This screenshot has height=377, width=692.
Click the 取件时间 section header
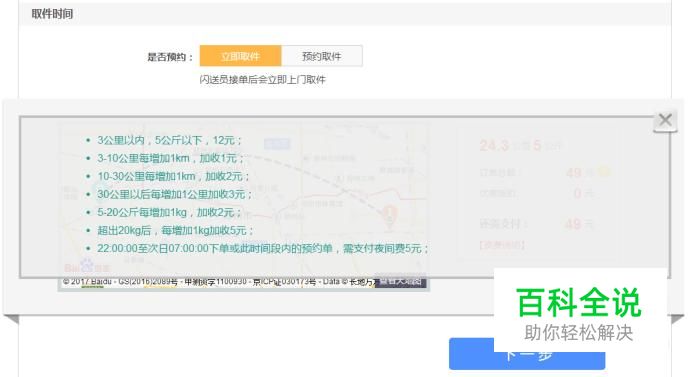[x=52, y=14]
